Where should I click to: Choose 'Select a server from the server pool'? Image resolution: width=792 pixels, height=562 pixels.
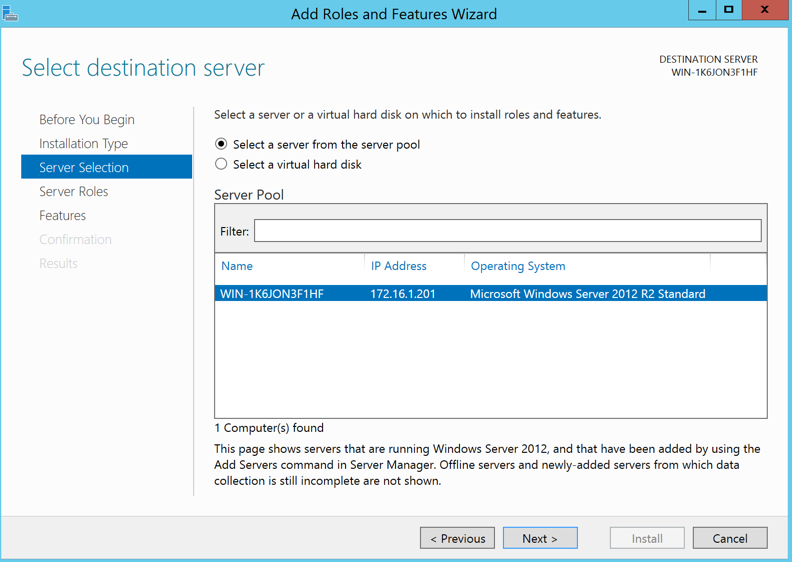click(221, 144)
